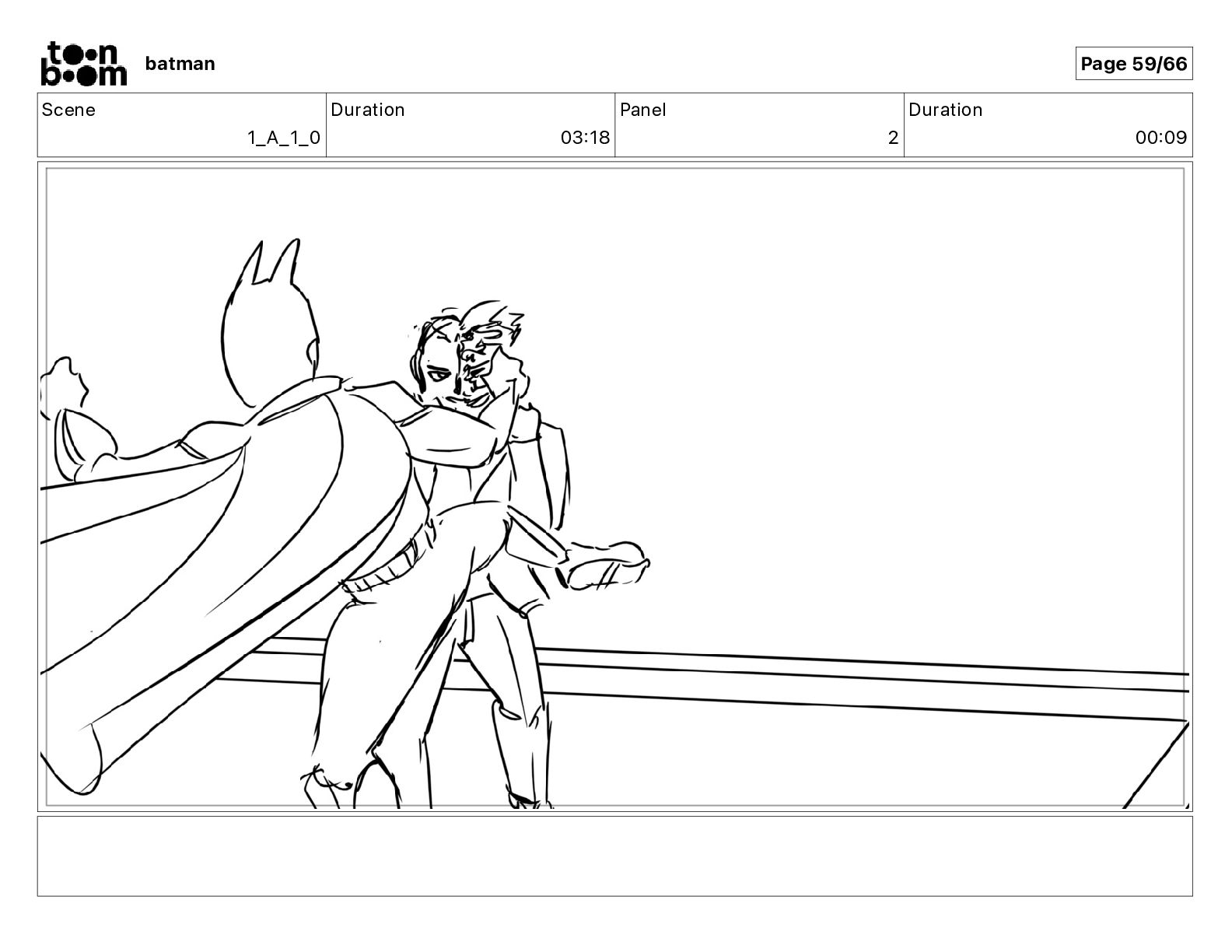This screenshot has height=952, width=1232.
Task: Click scene duration value '03:18'
Action: pyautogui.click(x=585, y=138)
